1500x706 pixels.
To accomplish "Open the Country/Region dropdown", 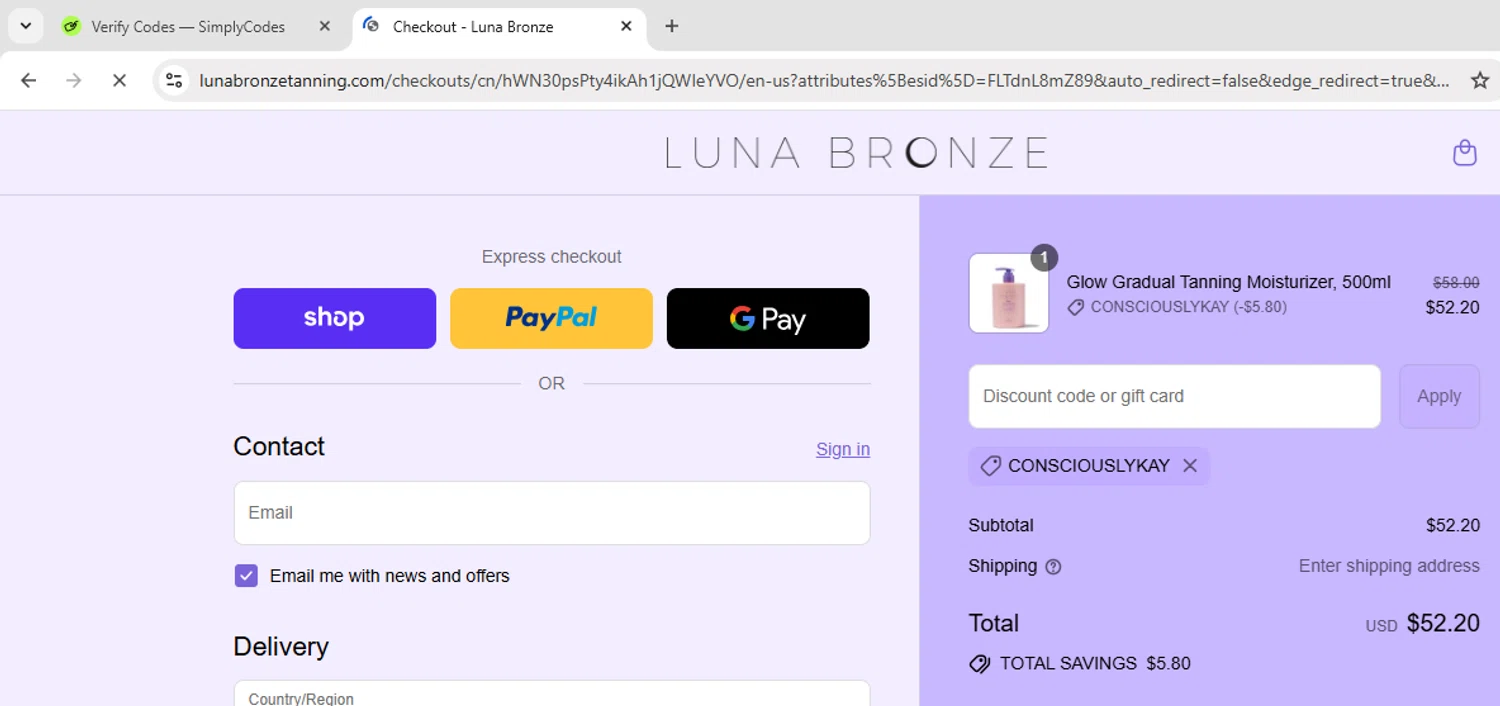I will (552, 694).
